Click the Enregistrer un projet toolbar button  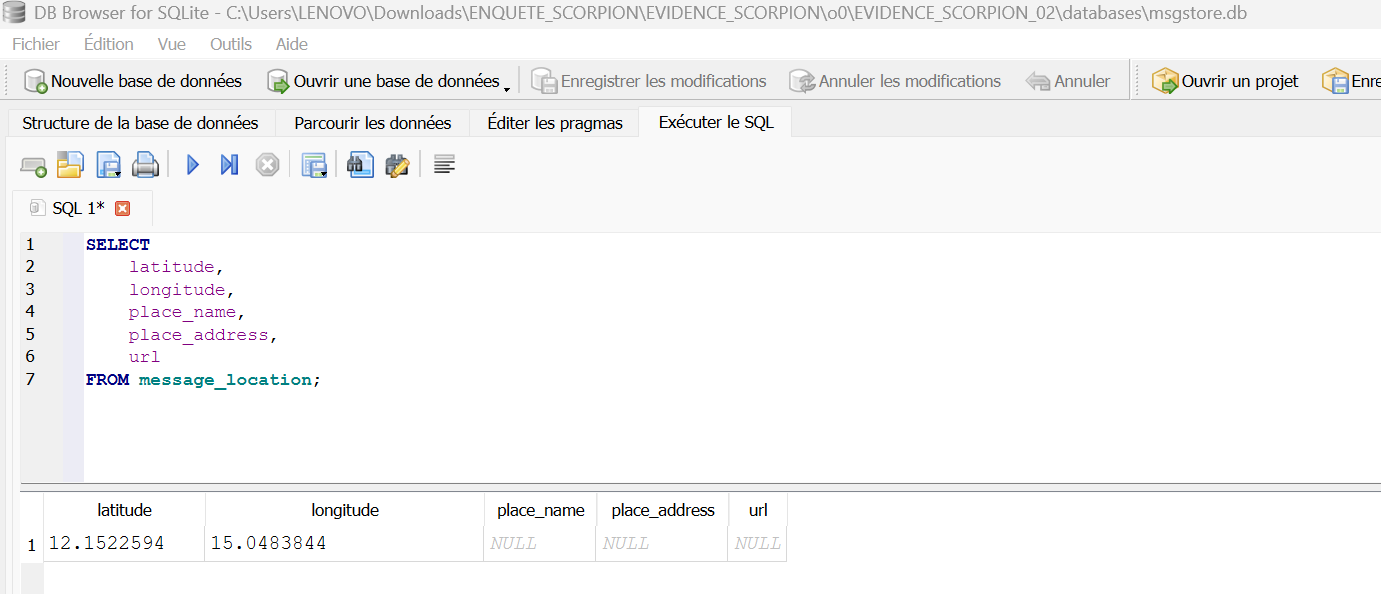click(x=1350, y=81)
